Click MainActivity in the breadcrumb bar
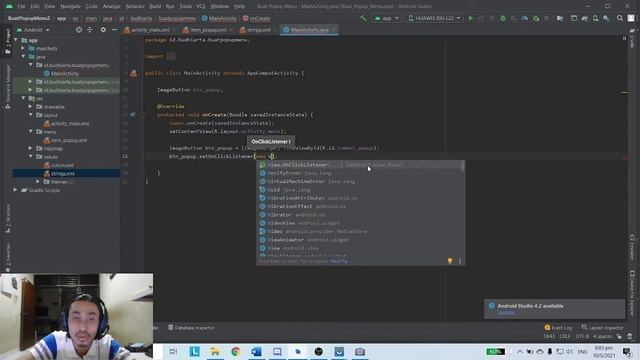Viewport: 640px width, 360px height. pyautogui.click(x=219, y=18)
